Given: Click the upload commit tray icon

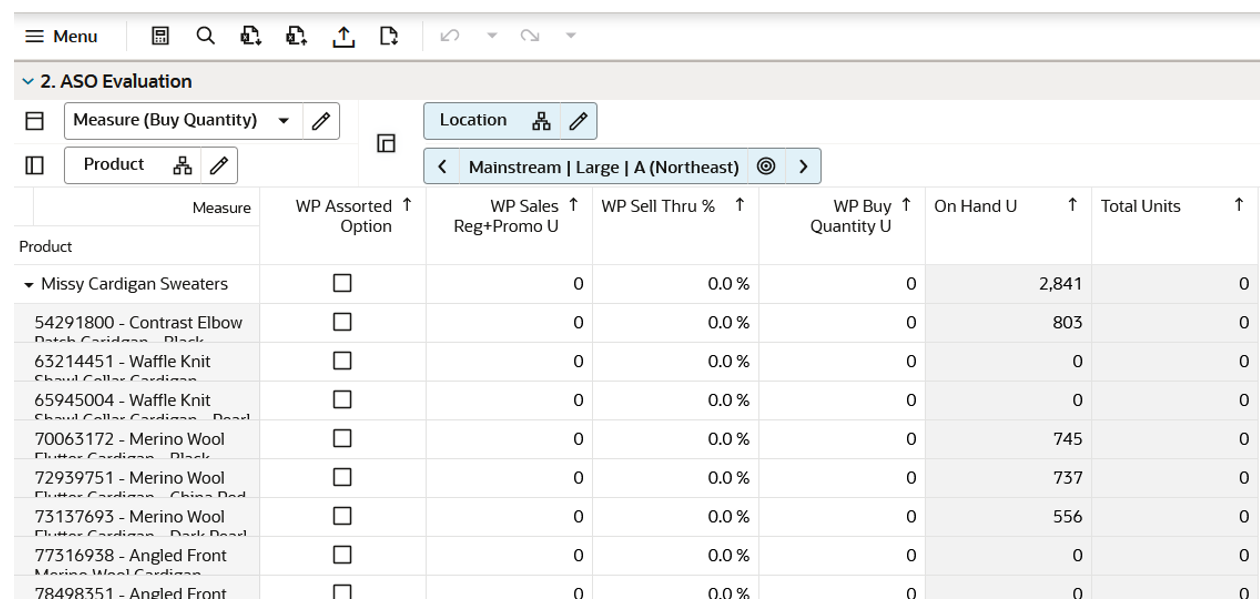Looking at the screenshot, I should click(x=343, y=37).
